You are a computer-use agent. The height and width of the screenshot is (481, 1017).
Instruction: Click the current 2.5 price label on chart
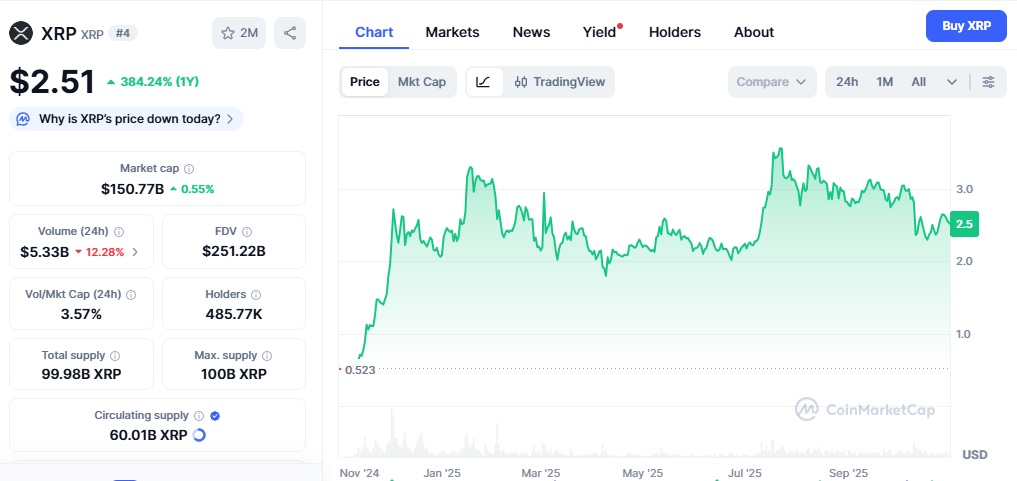tap(964, 224)
